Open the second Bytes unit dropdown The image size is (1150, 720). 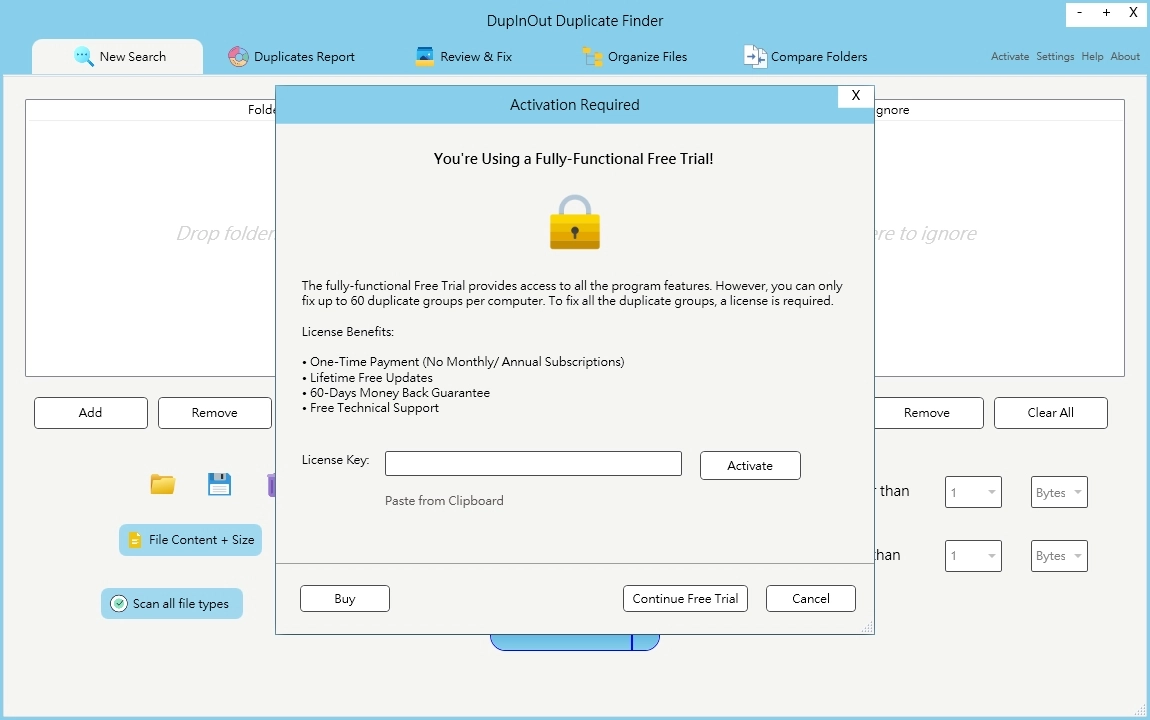point(1059,556)
